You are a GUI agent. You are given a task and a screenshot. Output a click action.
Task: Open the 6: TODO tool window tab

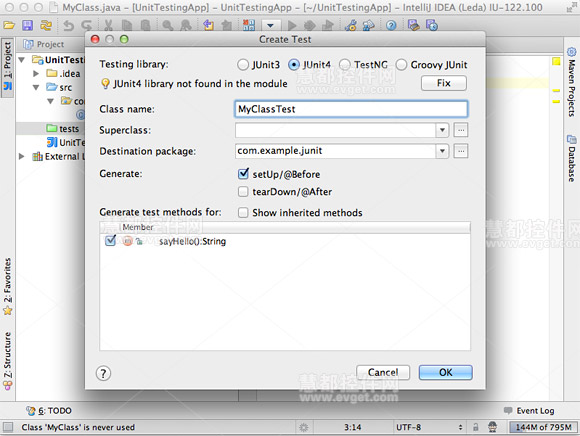click(49, 410)
